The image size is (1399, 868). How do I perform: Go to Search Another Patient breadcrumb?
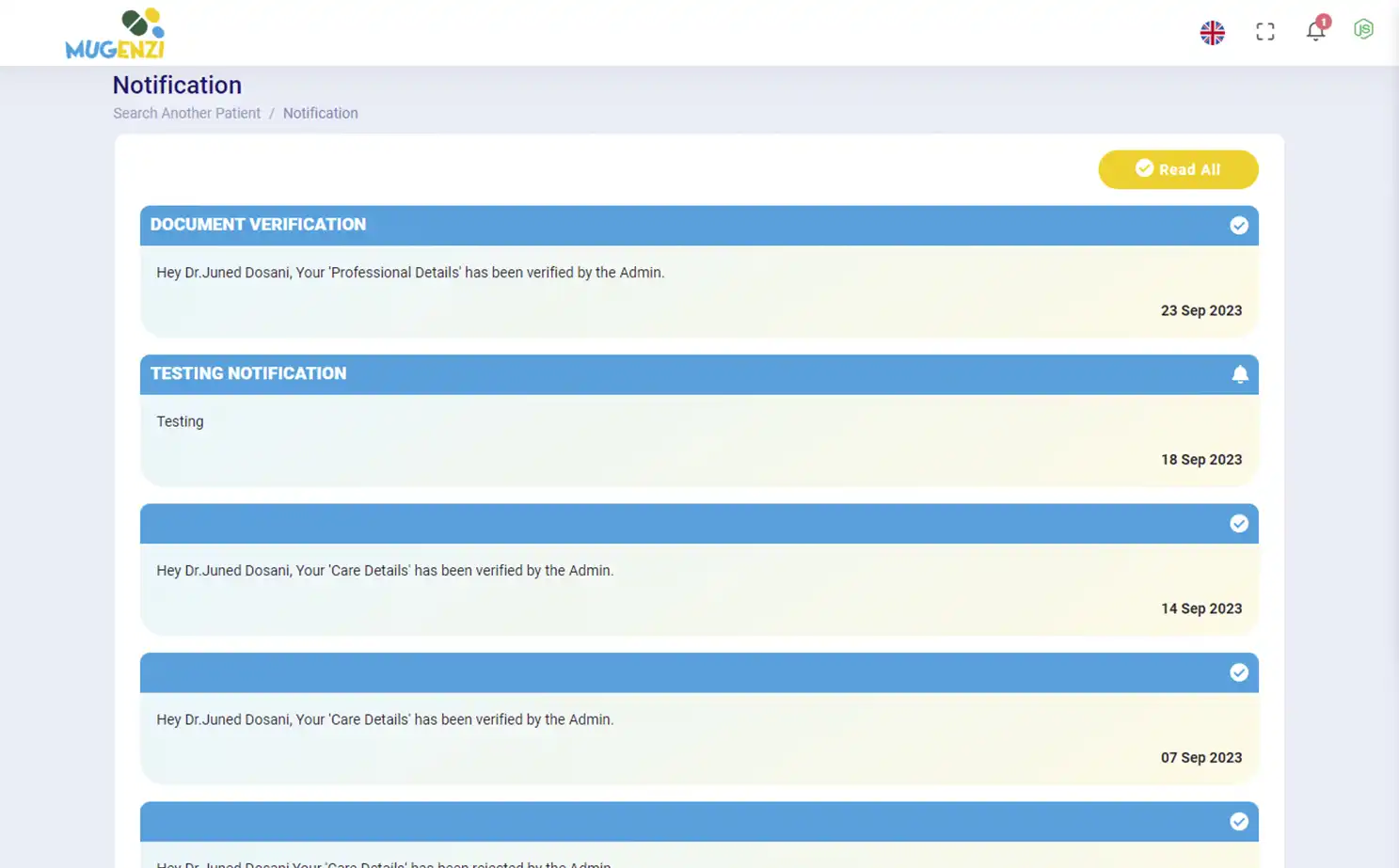[186, 113]
